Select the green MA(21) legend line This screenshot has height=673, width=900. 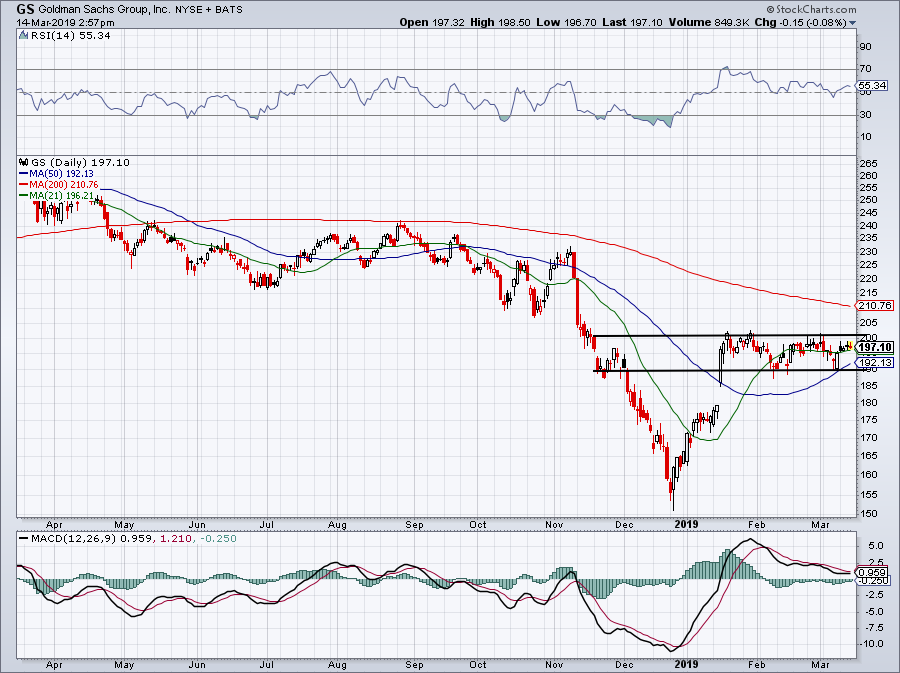click(24, 196)
